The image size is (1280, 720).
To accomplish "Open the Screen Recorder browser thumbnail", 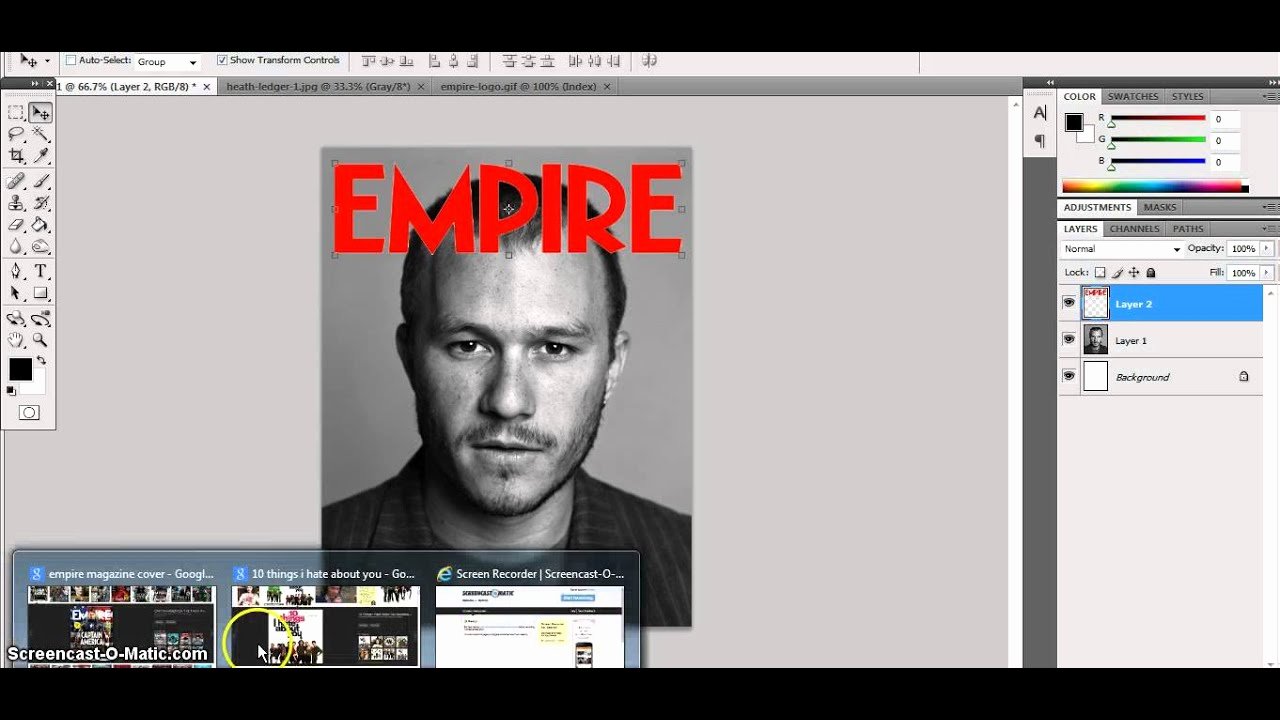I will (530, 627).
